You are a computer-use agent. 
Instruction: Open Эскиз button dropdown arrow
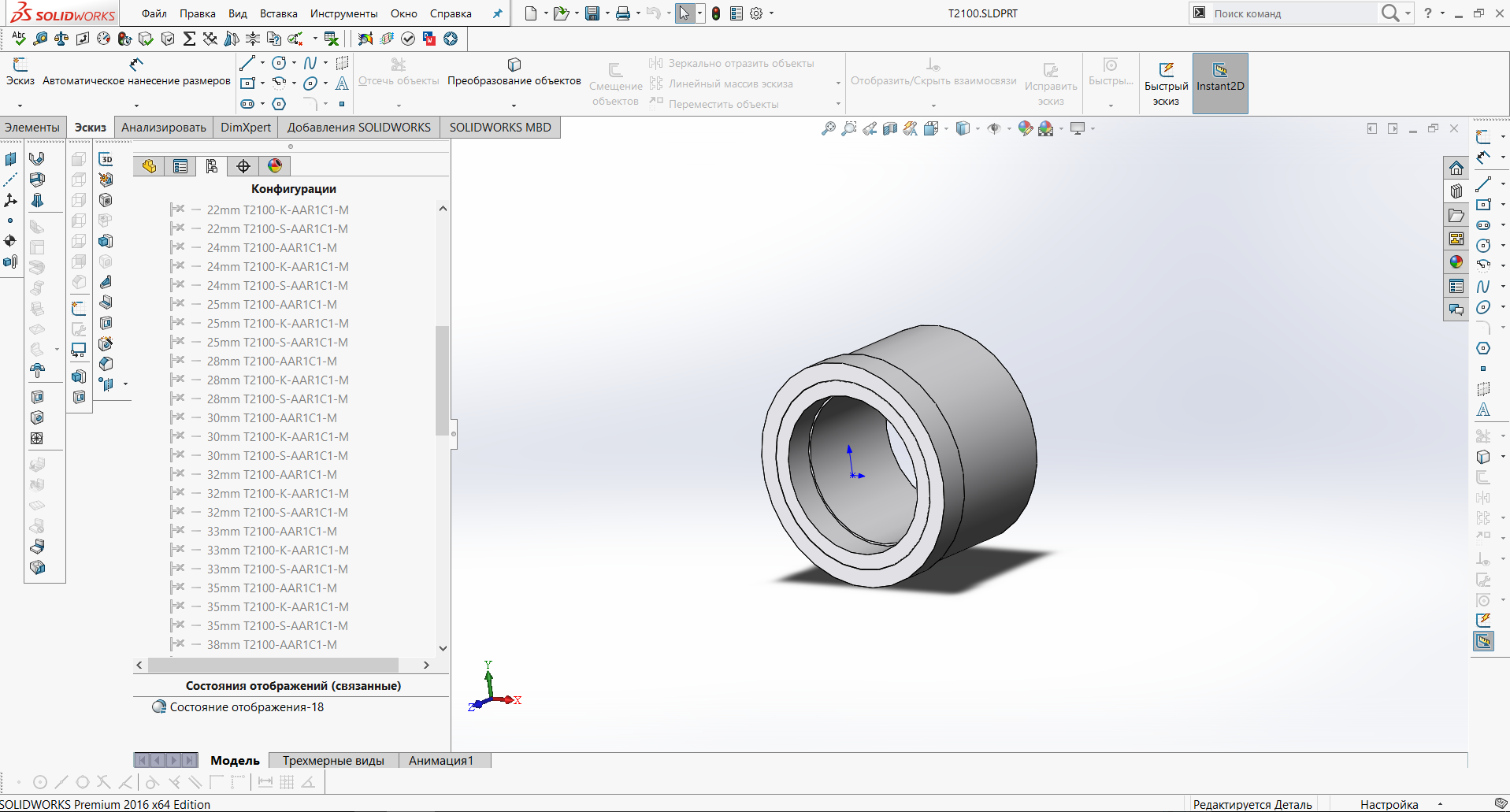(20, 106)
